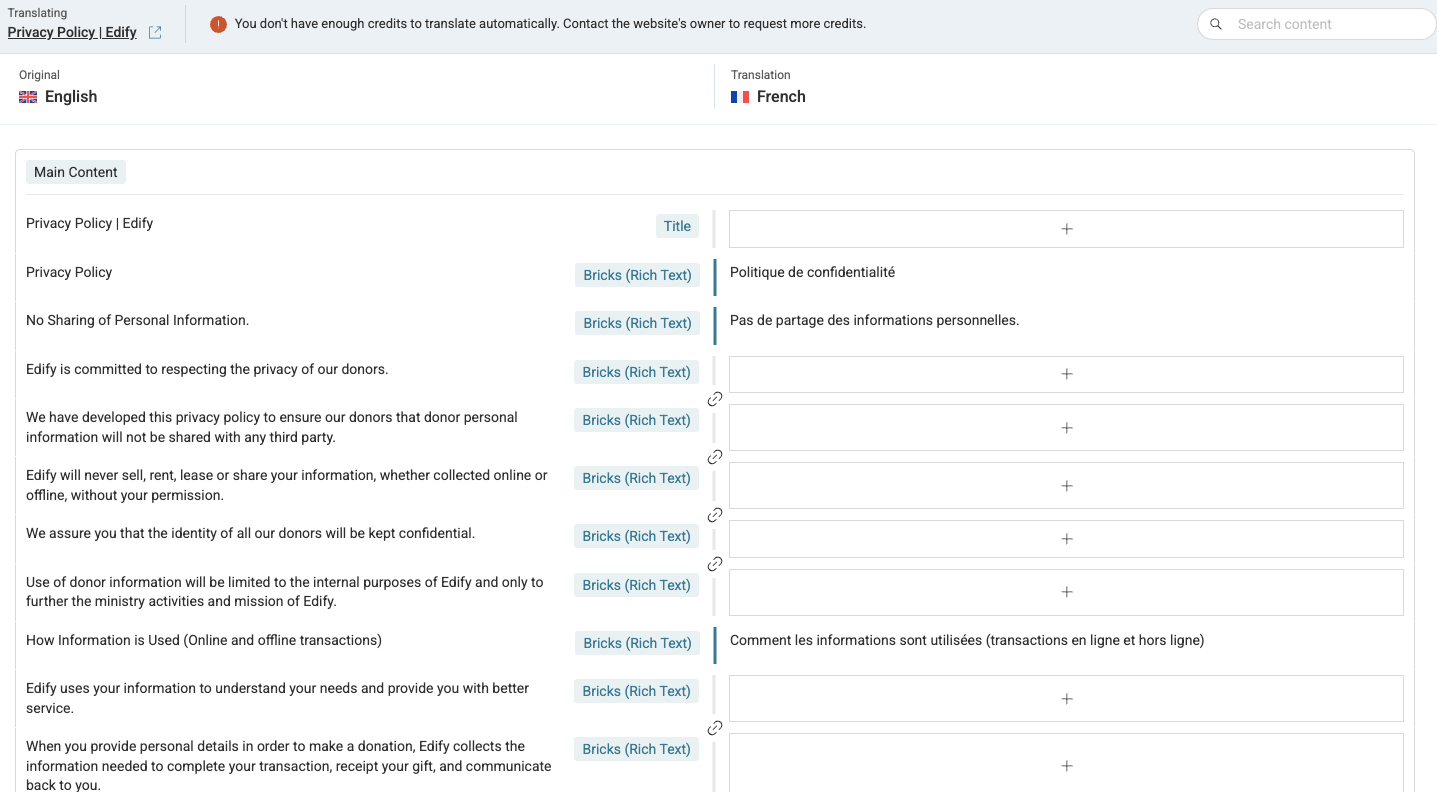Click the search magnifier icon
Image resolution: width=1437 pixels, height=792 pixels.
(x=1216, y=24)
